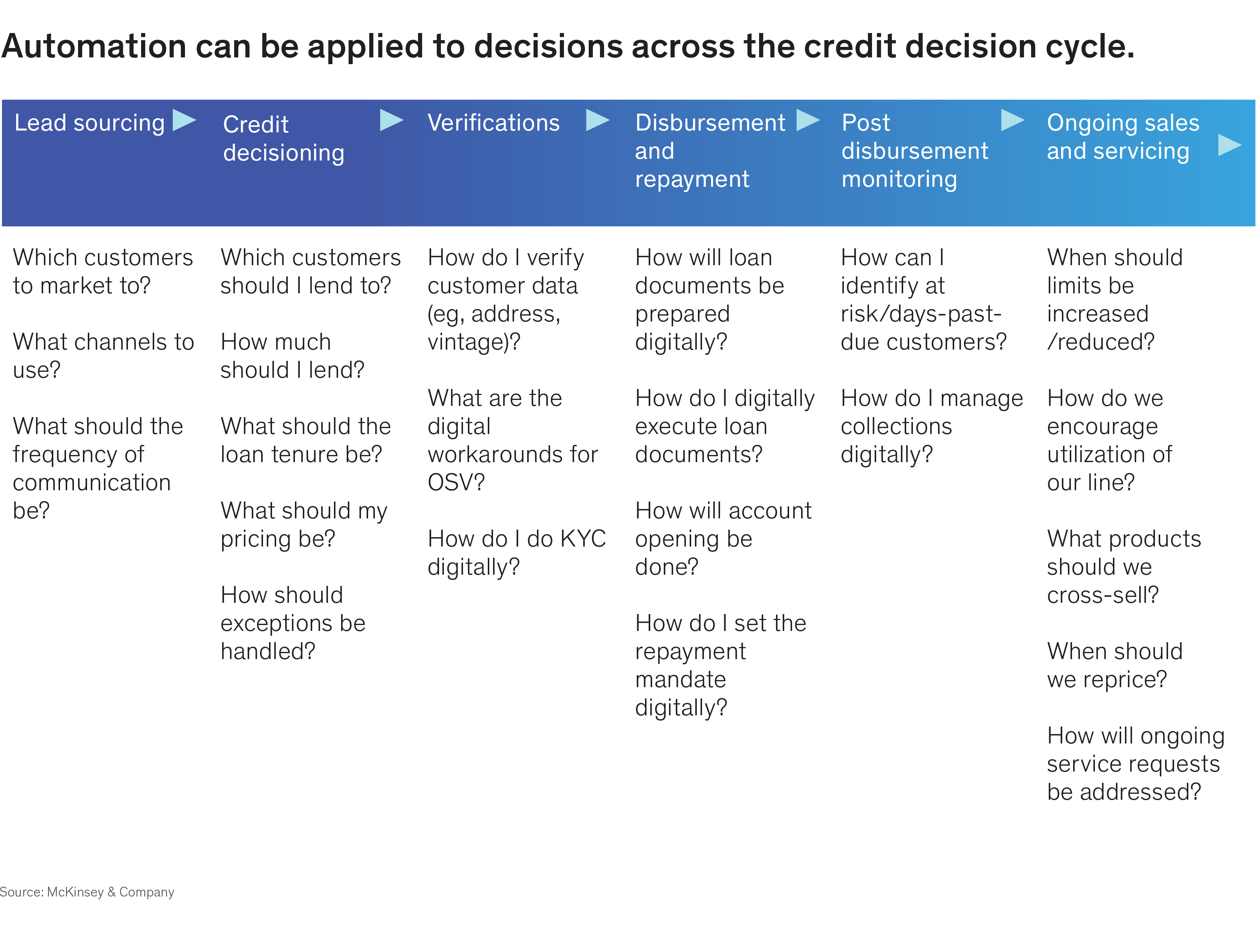Viewport: 1257px width, 952px height.
Task: Click the arrow after Disbursement and repayment
Action: click(x=807, y=120)
